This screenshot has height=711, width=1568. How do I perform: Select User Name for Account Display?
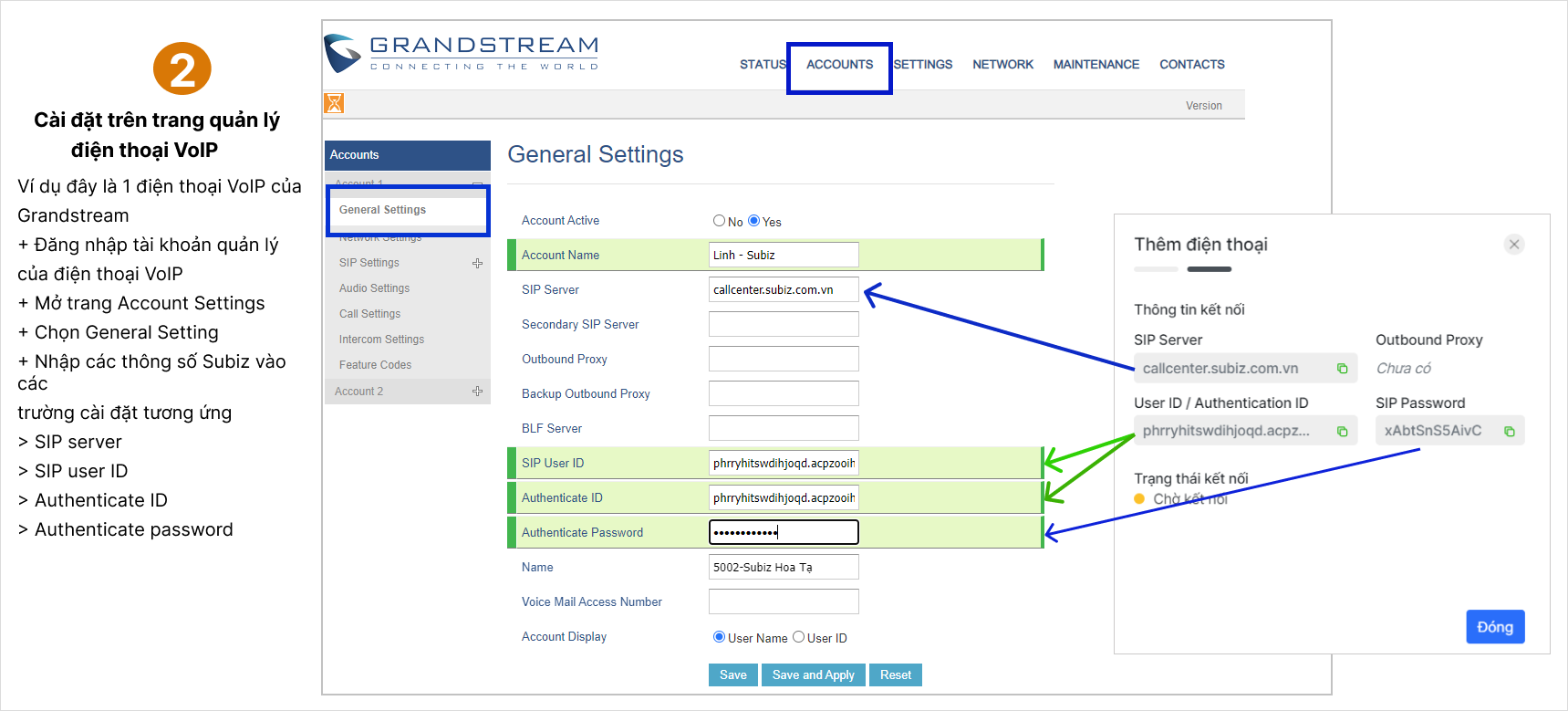click(x=719, y=637)
